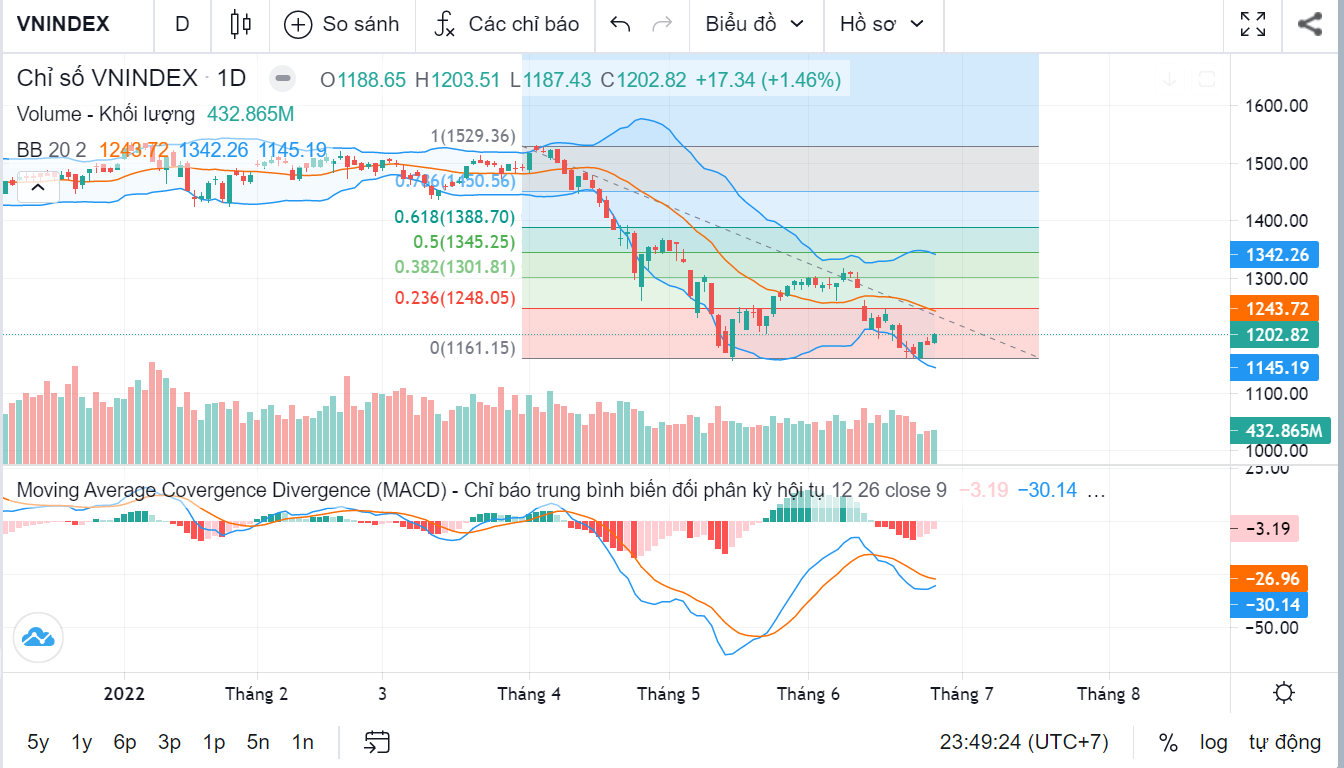Viewport: 1344px width, 768px height.
Task: Select the 6p time range
Action: [125, 742]
